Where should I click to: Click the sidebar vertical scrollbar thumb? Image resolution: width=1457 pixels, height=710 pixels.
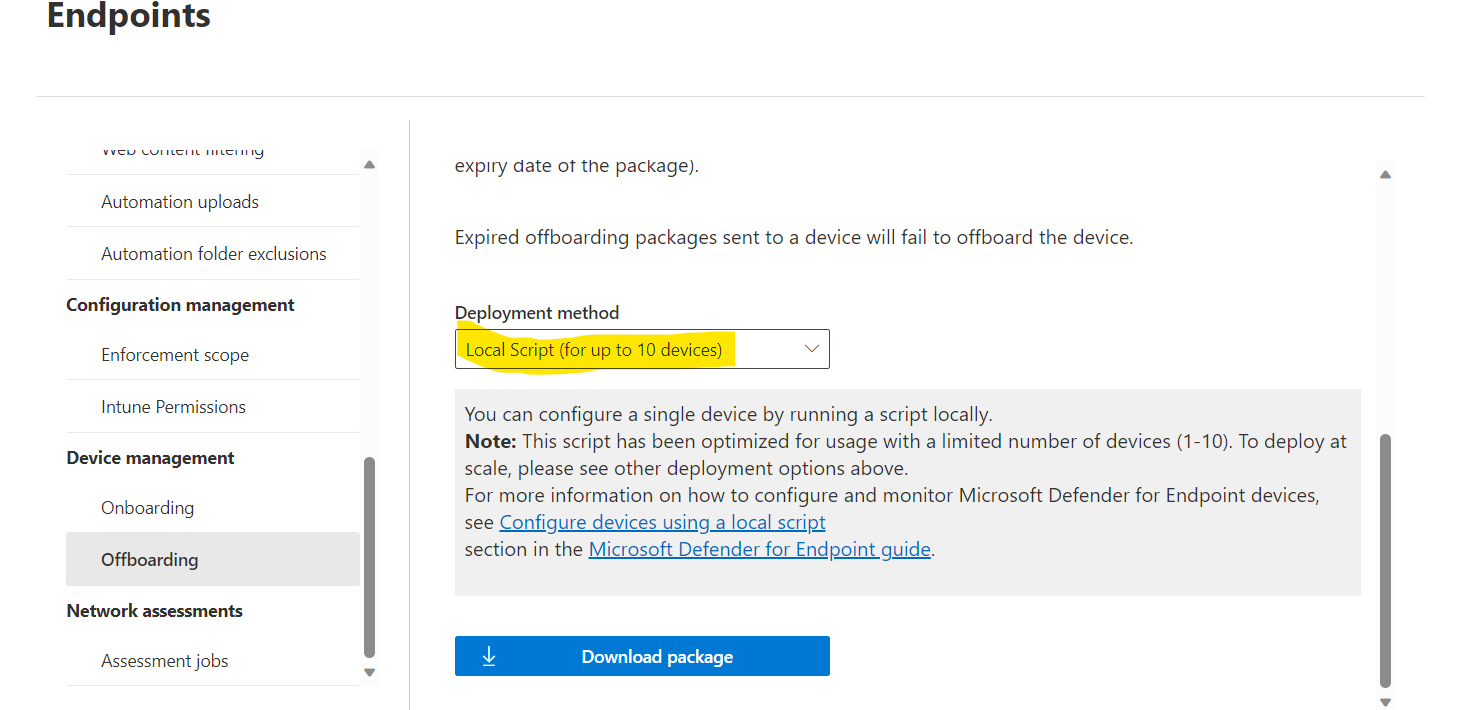[x=370, y=555]
